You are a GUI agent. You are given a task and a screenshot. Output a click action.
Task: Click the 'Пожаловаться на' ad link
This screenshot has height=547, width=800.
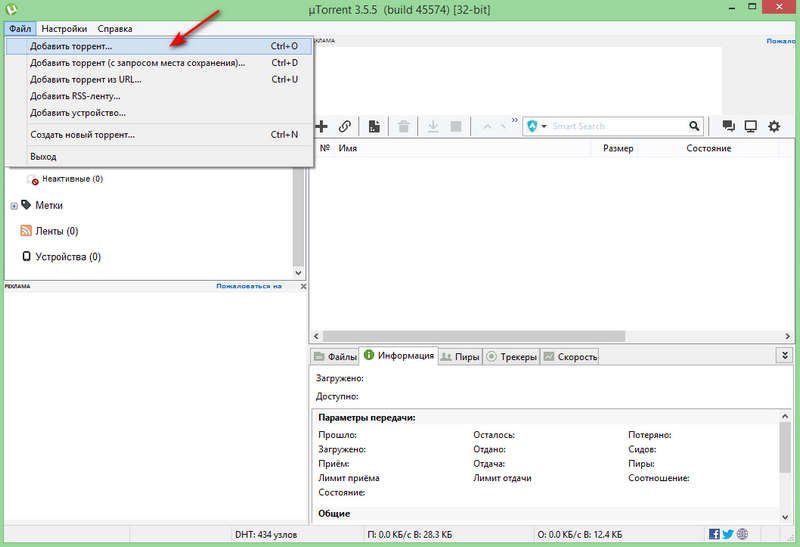pyautogui.click(x=249, y=286)
